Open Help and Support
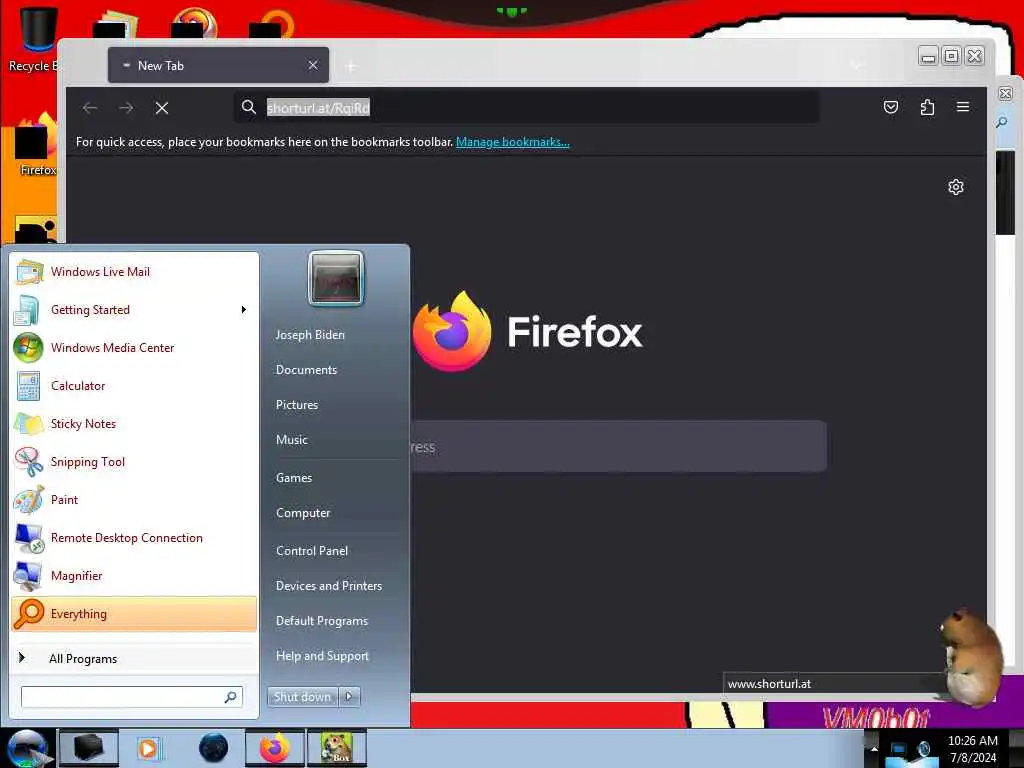The width and height of the screenshot is (1024, 768). point(322,656)
